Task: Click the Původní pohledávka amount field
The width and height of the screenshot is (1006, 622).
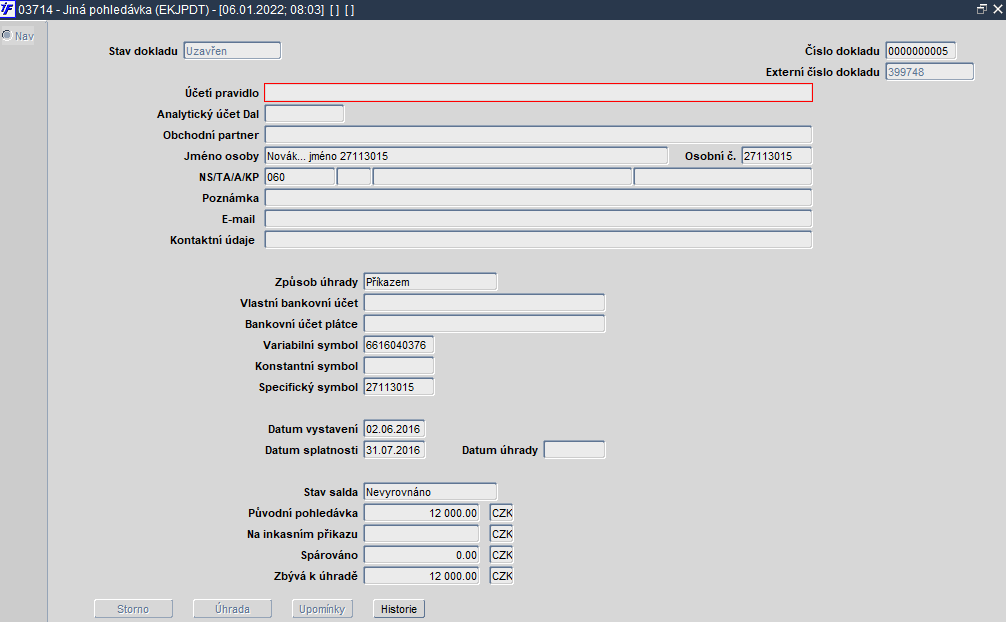Action: 422,513
